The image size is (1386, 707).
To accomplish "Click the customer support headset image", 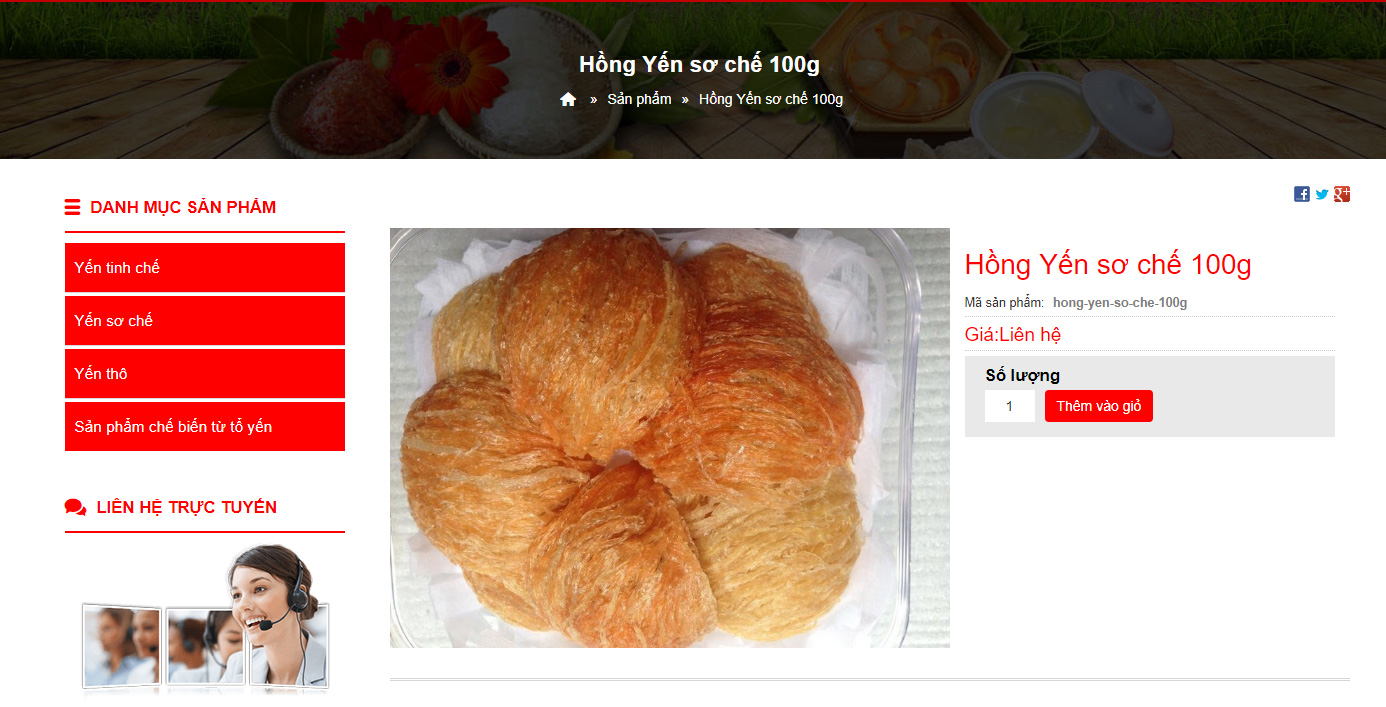I will click(205, 617).
